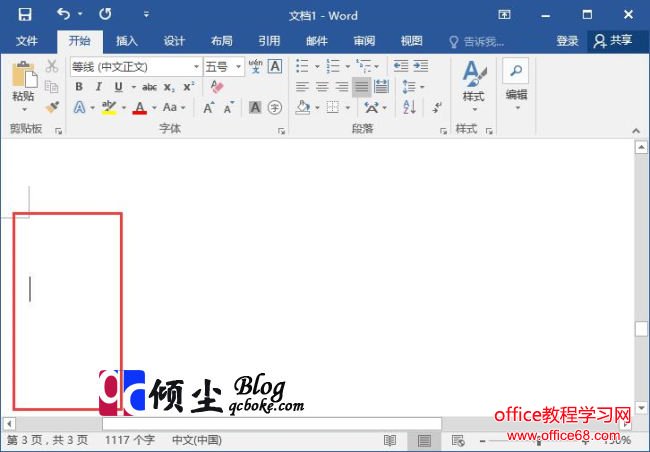The width and height of the screenshot is (650, 452).
Task: Switch to the 插入 tab
Action: coord(127,41)
